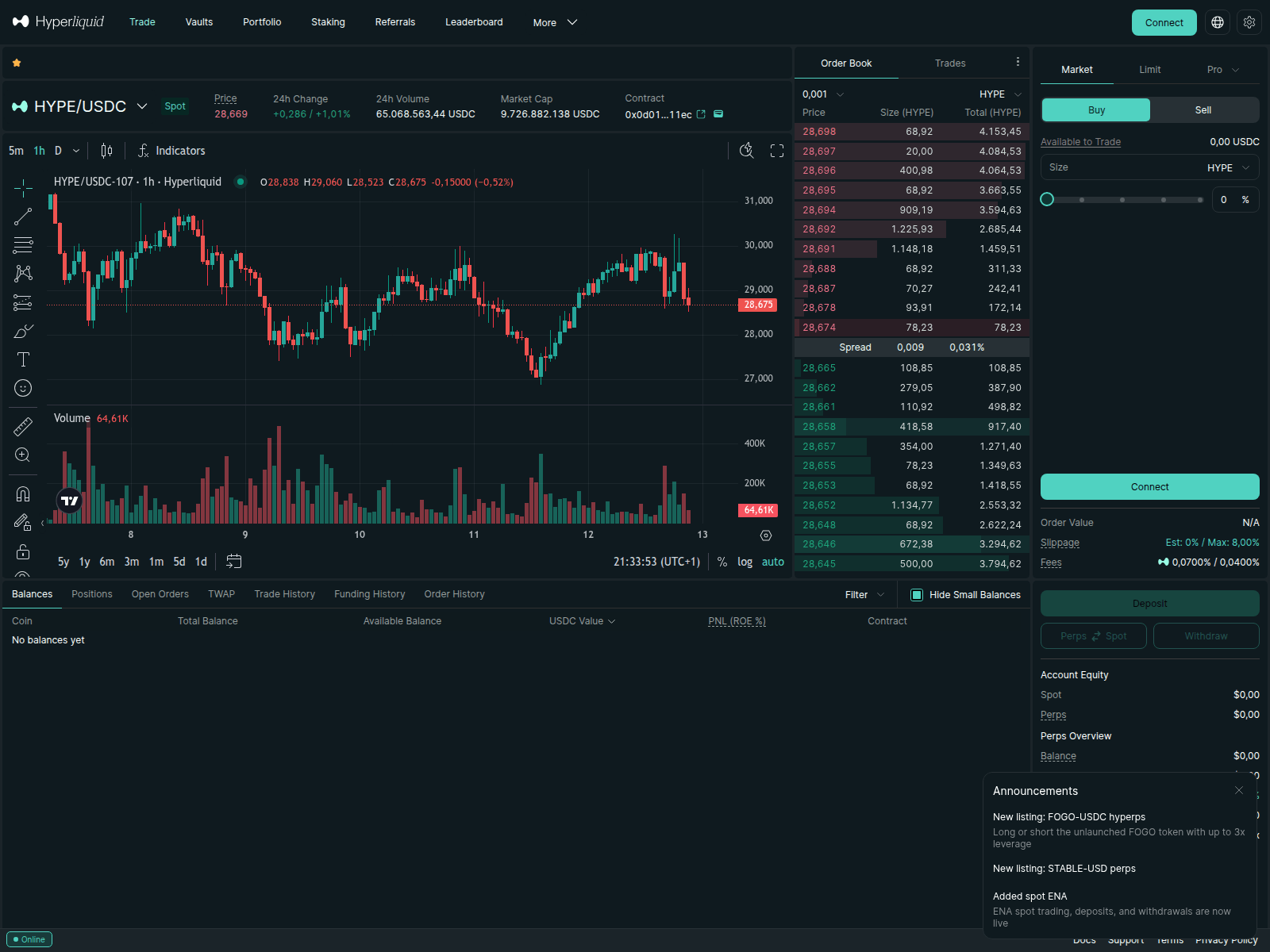Close the Announcements popup

pos(1239,790)
